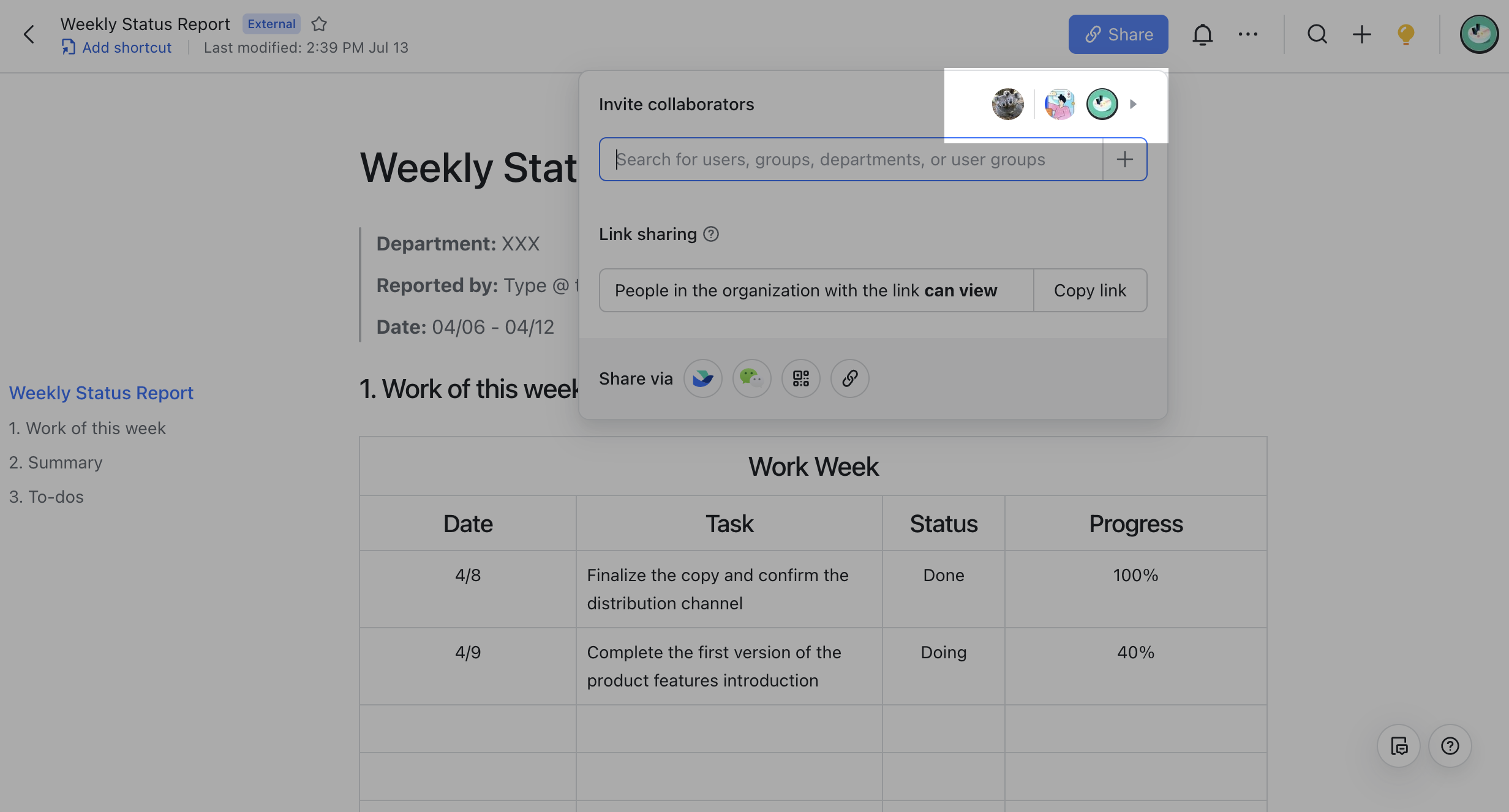Click the Share button
This screenshot has width=1509, height=812.
[x=1118, y=34]
